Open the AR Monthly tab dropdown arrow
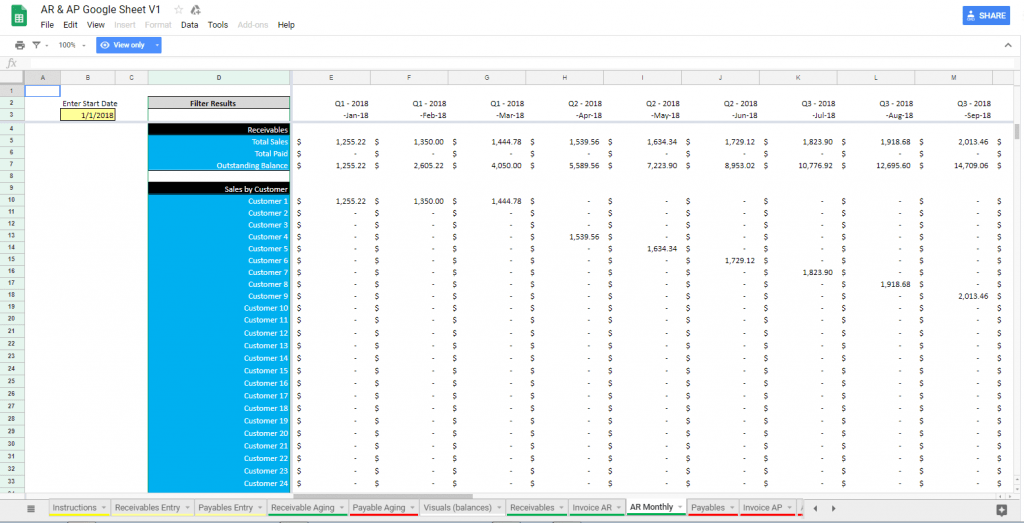The width and height of the screenshot is (1024, 523). (x=680, y=507)
